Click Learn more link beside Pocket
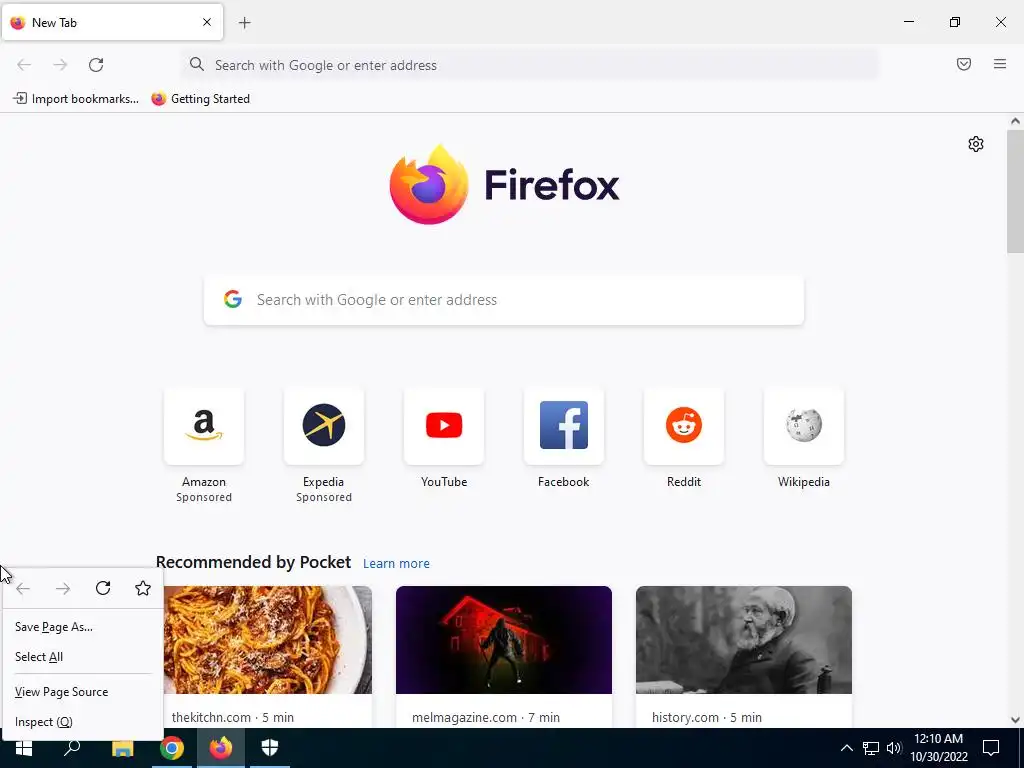Image resolution: width=1024 pixels, height=768 pixels. coord(396,564)
